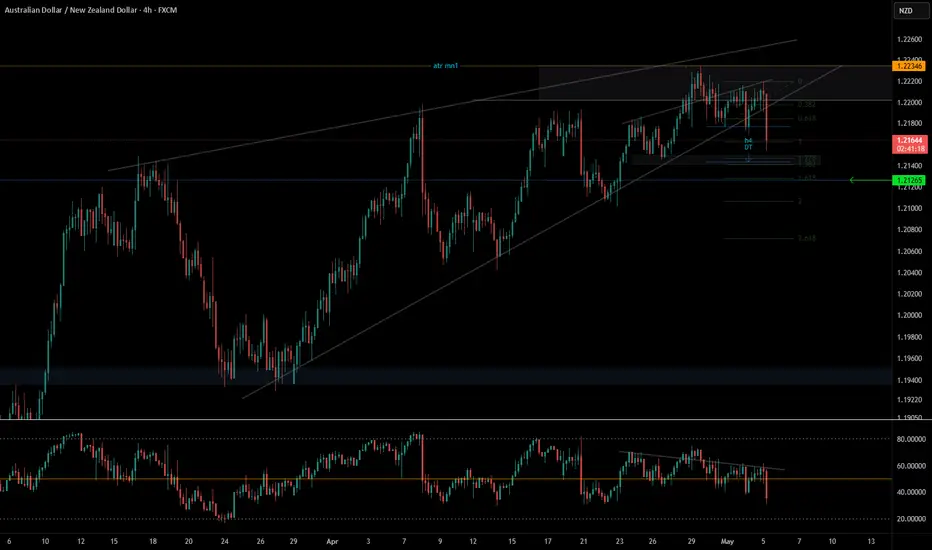Click the 1.19600 price axis label
The width and height of the screenshot is (932, 550).
[x=909, y=359]
